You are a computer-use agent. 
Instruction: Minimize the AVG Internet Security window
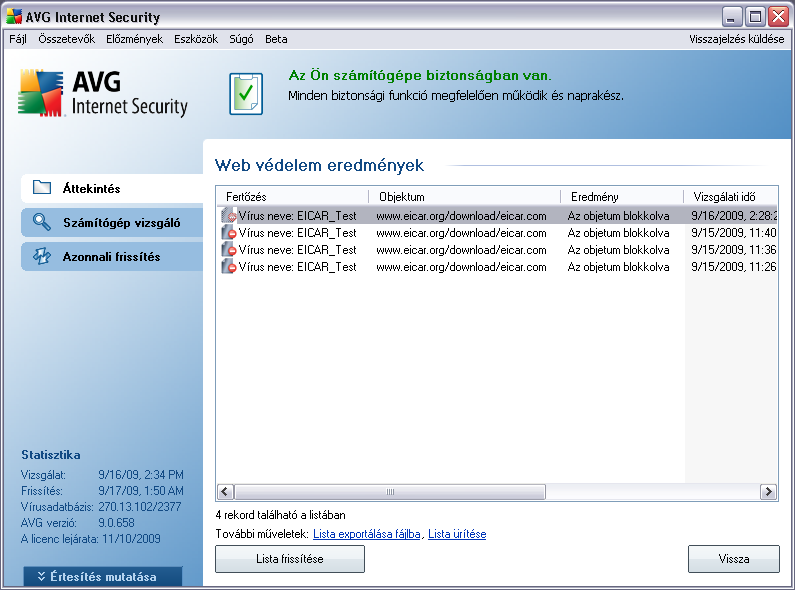(x=731, y=17)
